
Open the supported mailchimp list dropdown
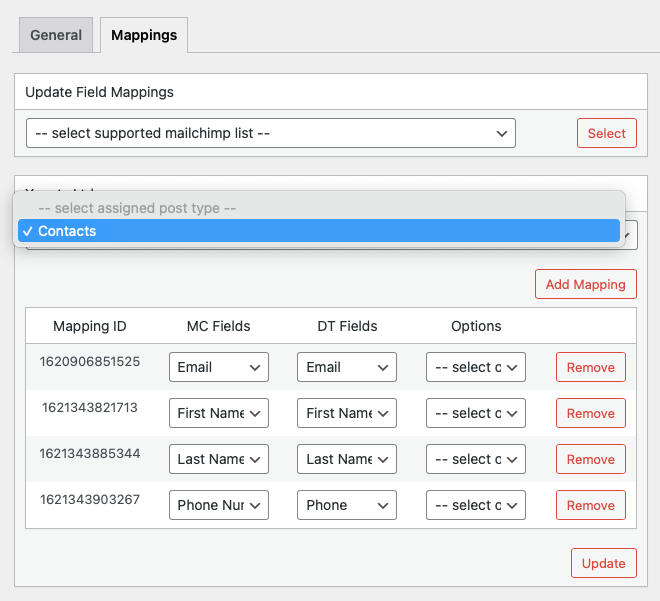pos(271,133)
